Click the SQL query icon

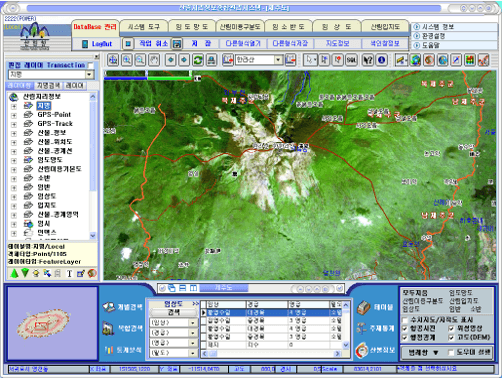pyautogui.click(x=351, y=60)
